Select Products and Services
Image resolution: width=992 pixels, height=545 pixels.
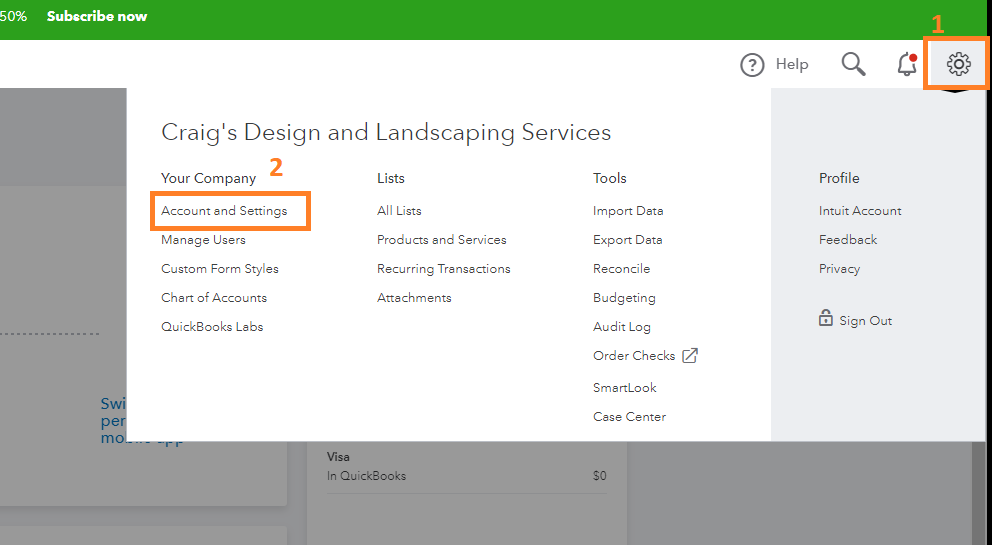point(442,240)
